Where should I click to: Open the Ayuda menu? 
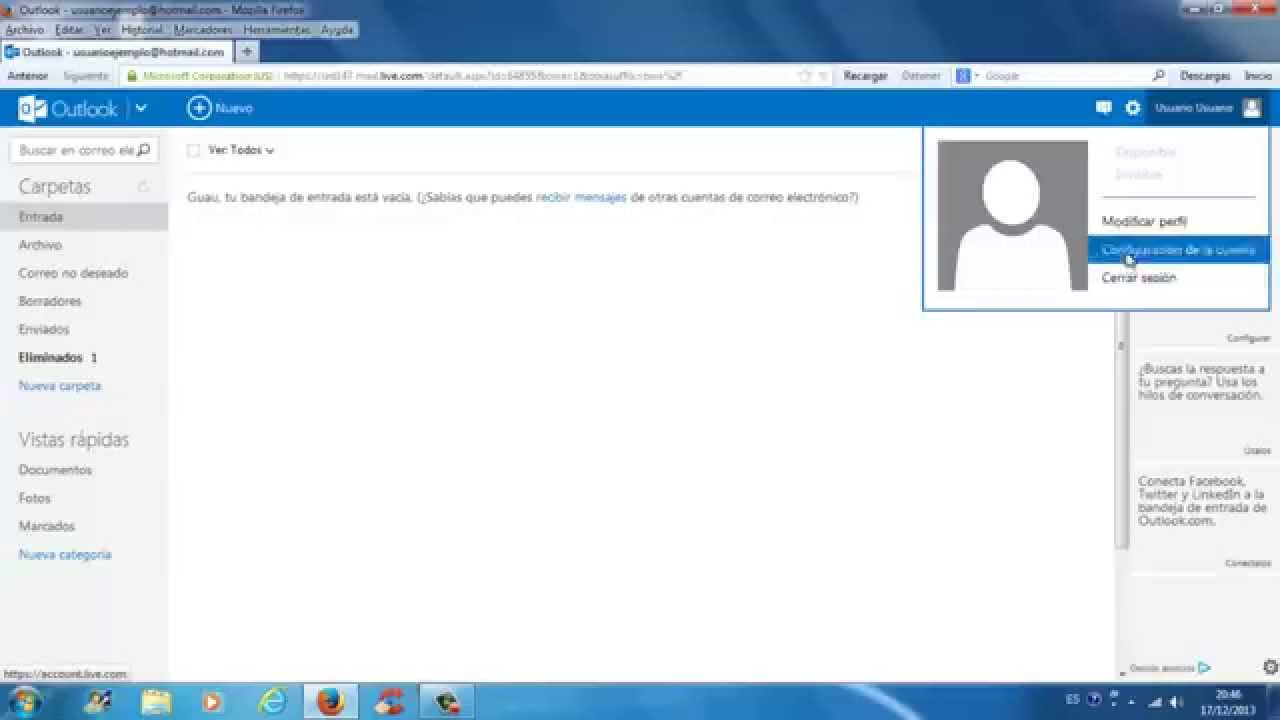(x=337, y=30)
